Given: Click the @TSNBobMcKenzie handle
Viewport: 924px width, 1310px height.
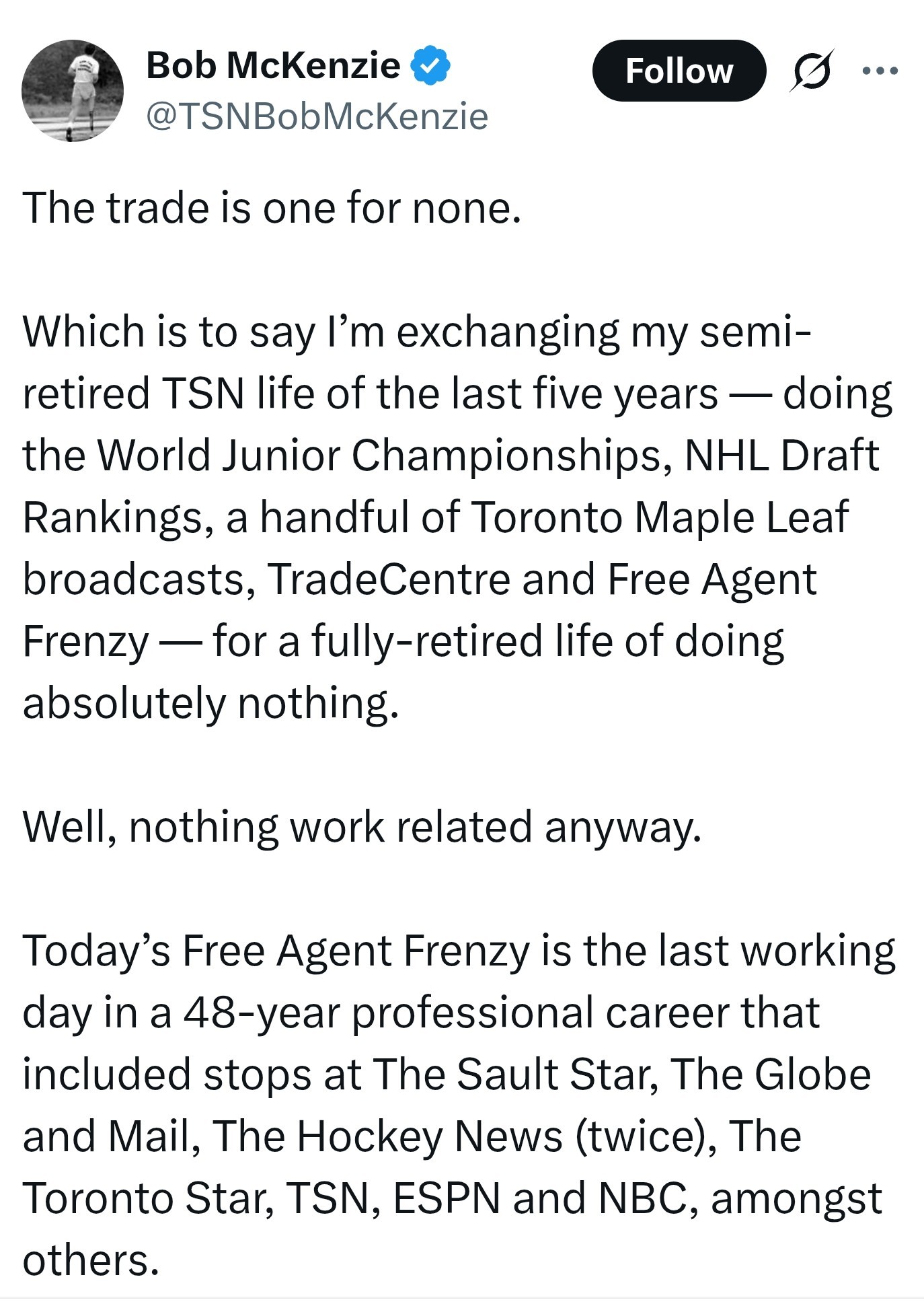Looking at the screenshot, I should (317, 116).
